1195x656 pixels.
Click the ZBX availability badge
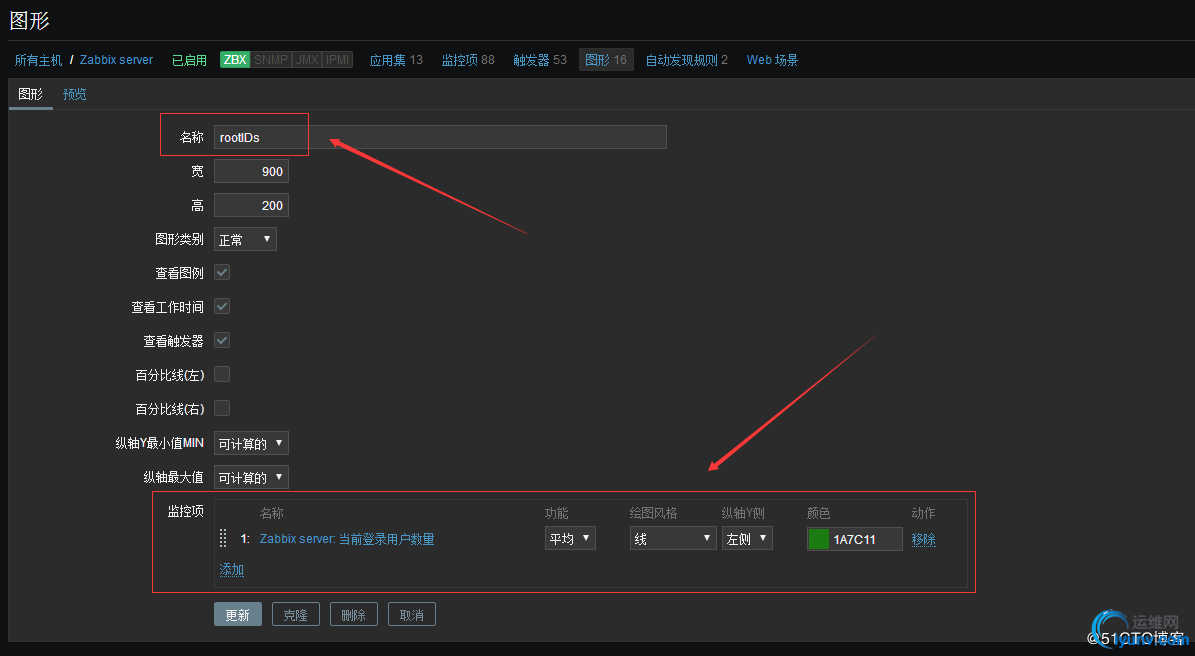pyautogui.click(x=235, y=59)
